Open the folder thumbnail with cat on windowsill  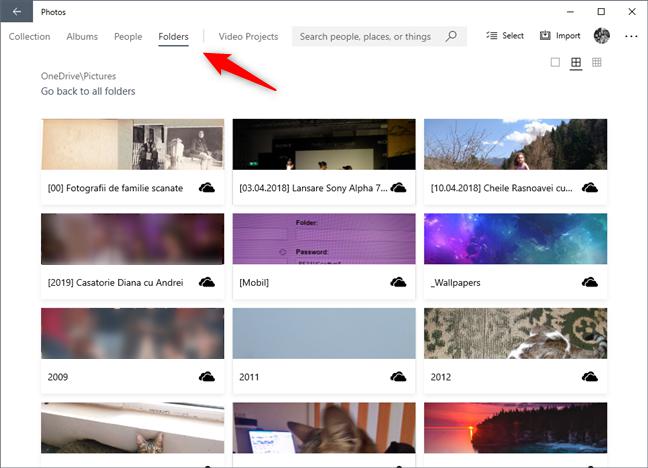click(133, 428)
